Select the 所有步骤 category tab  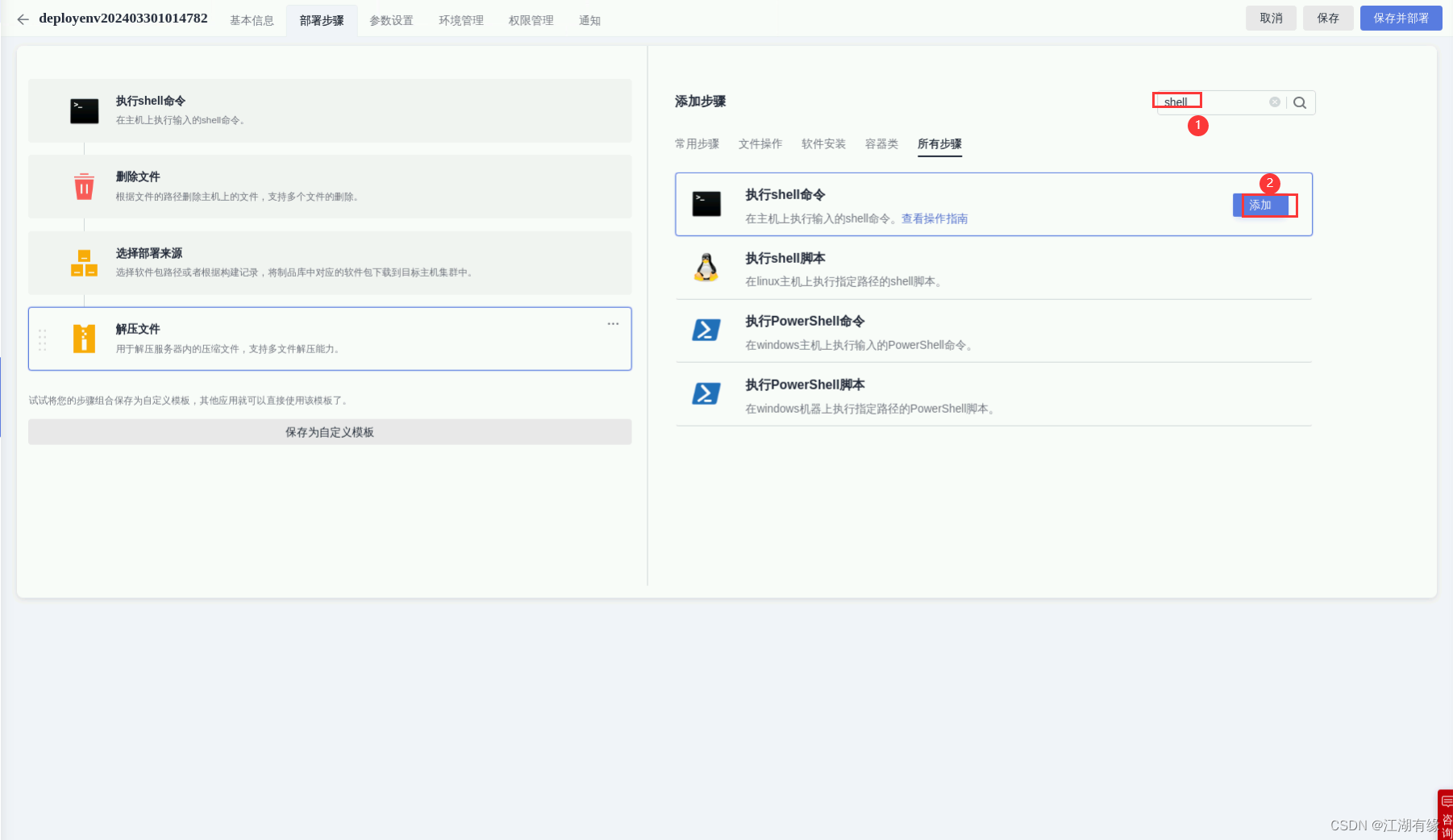pos(939,143)
